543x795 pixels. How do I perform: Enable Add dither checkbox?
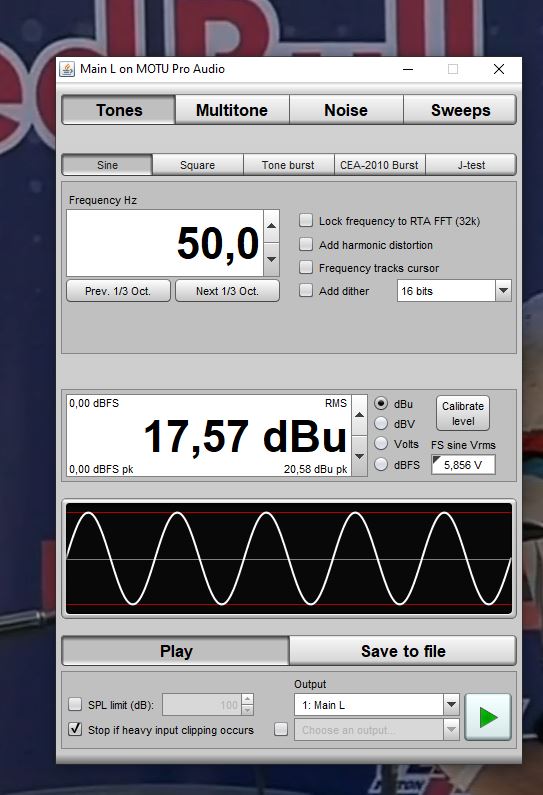click(x=306, y=291)
